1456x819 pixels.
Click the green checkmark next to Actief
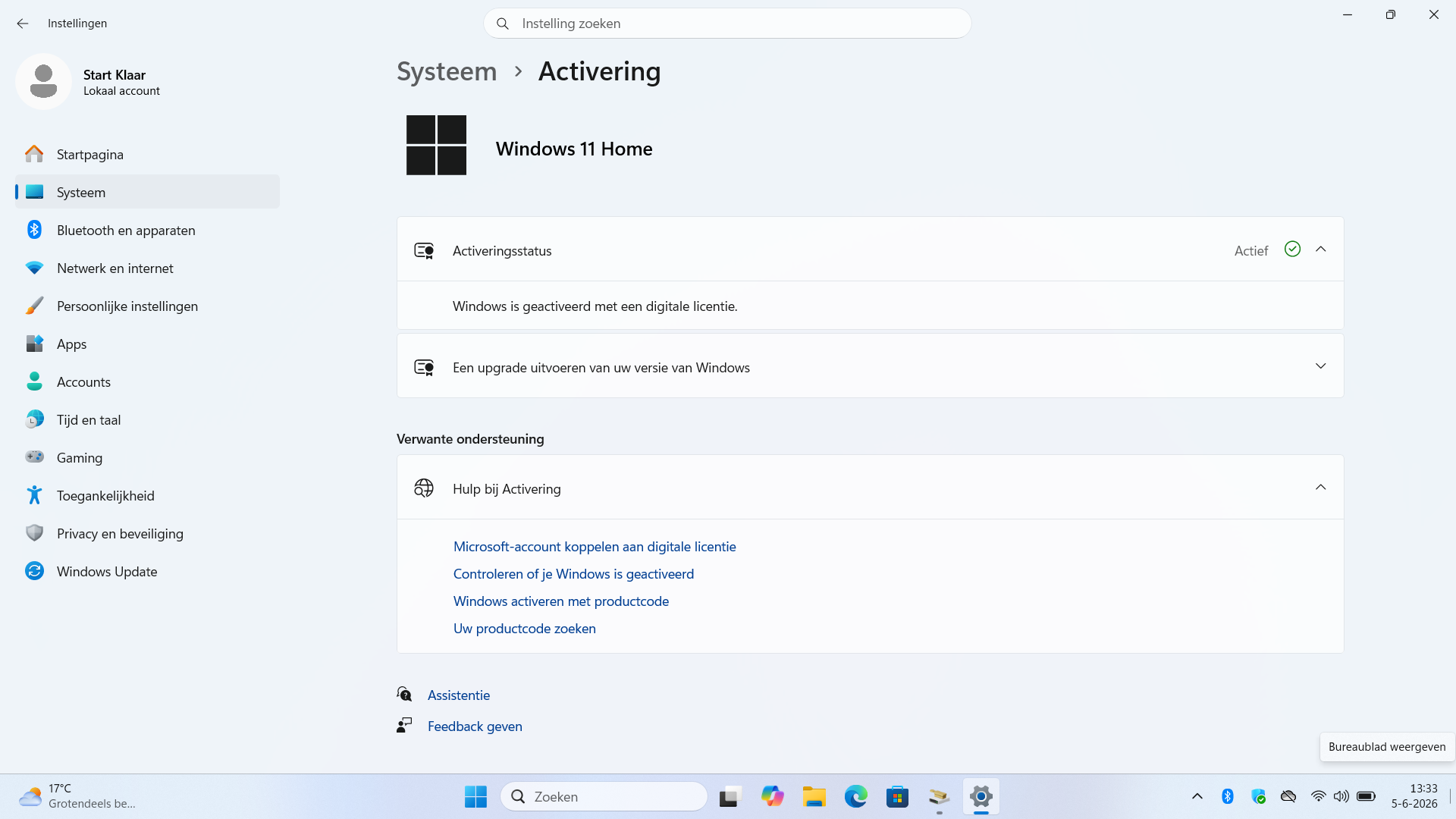click(x=1292, y=249)
